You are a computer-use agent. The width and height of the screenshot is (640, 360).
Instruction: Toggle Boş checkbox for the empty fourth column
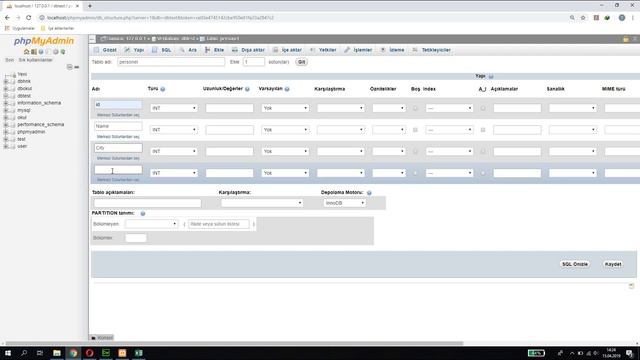(415, 173)
